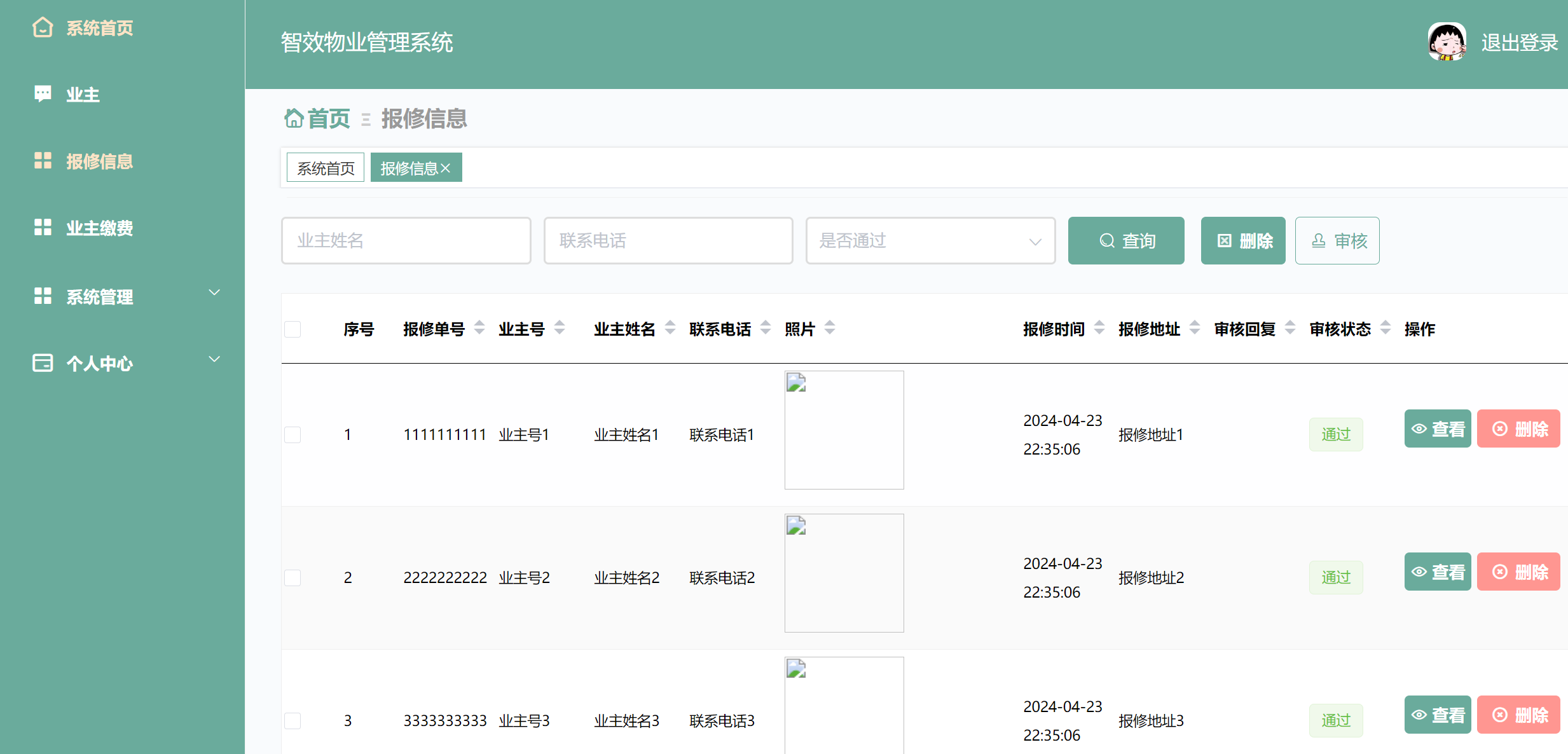Click 查看 for row 业主姓名2
This screenshot has height=754, width=1568.
click(1438, 572)
